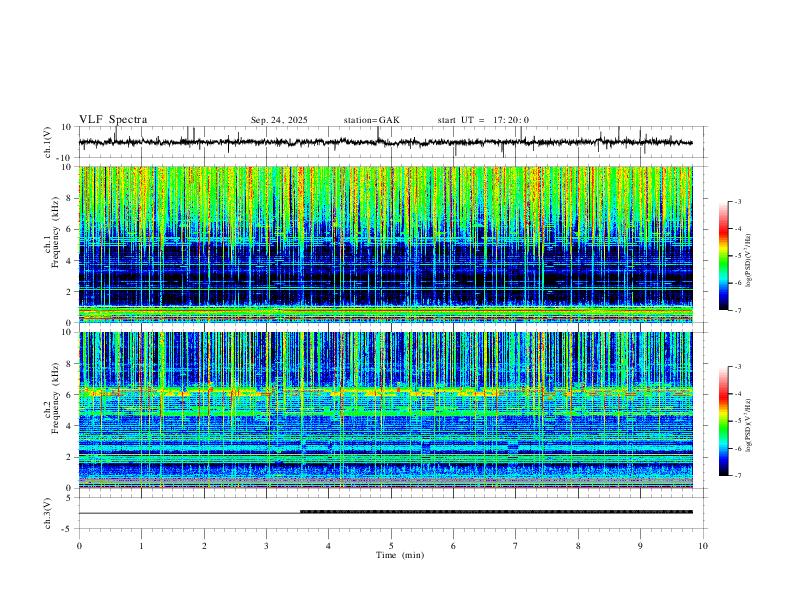
Task: Click the ch.2 spectrogram panel
Action: 385,410
